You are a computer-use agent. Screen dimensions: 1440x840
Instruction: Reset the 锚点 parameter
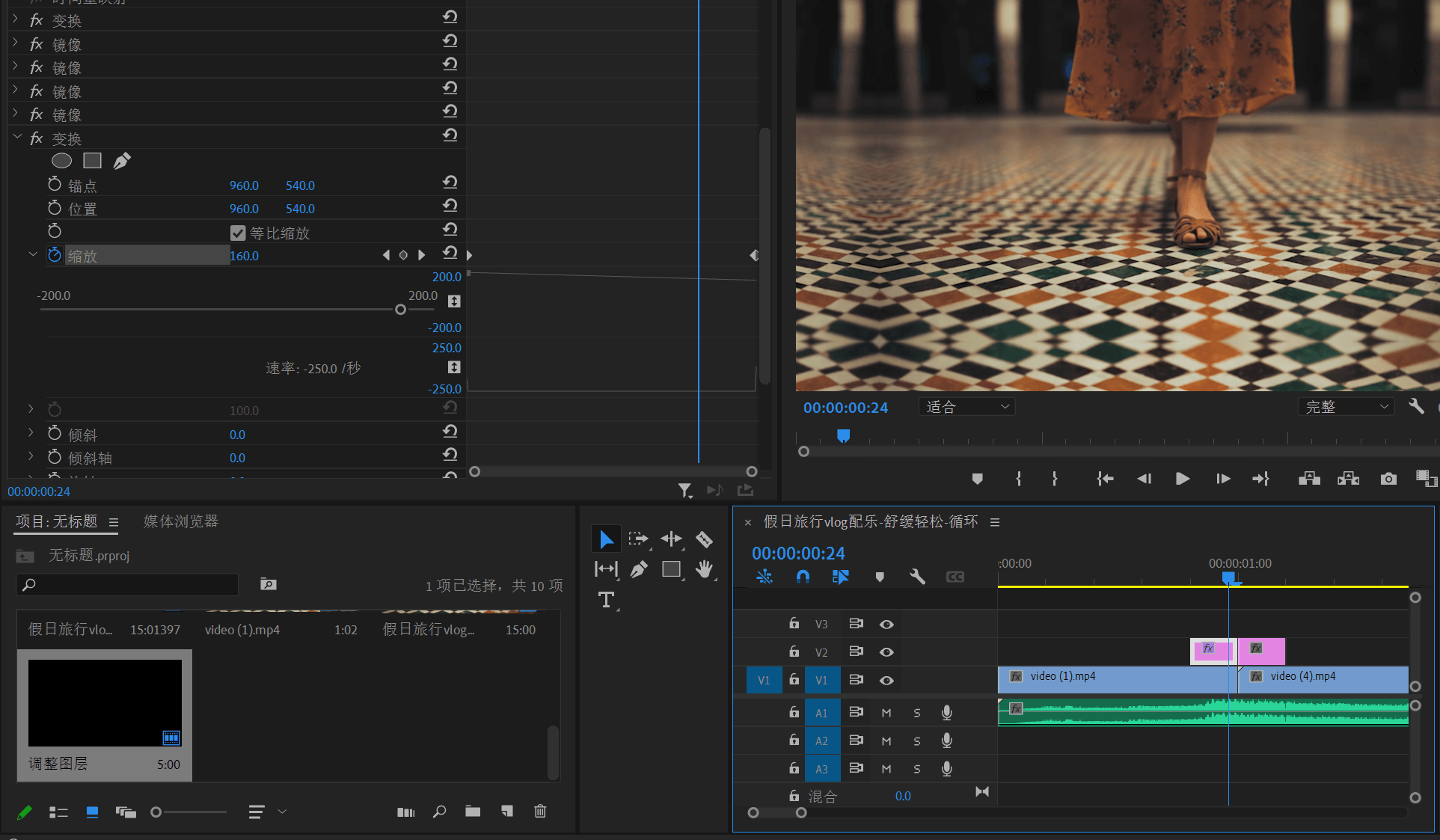tap(450, 183)
